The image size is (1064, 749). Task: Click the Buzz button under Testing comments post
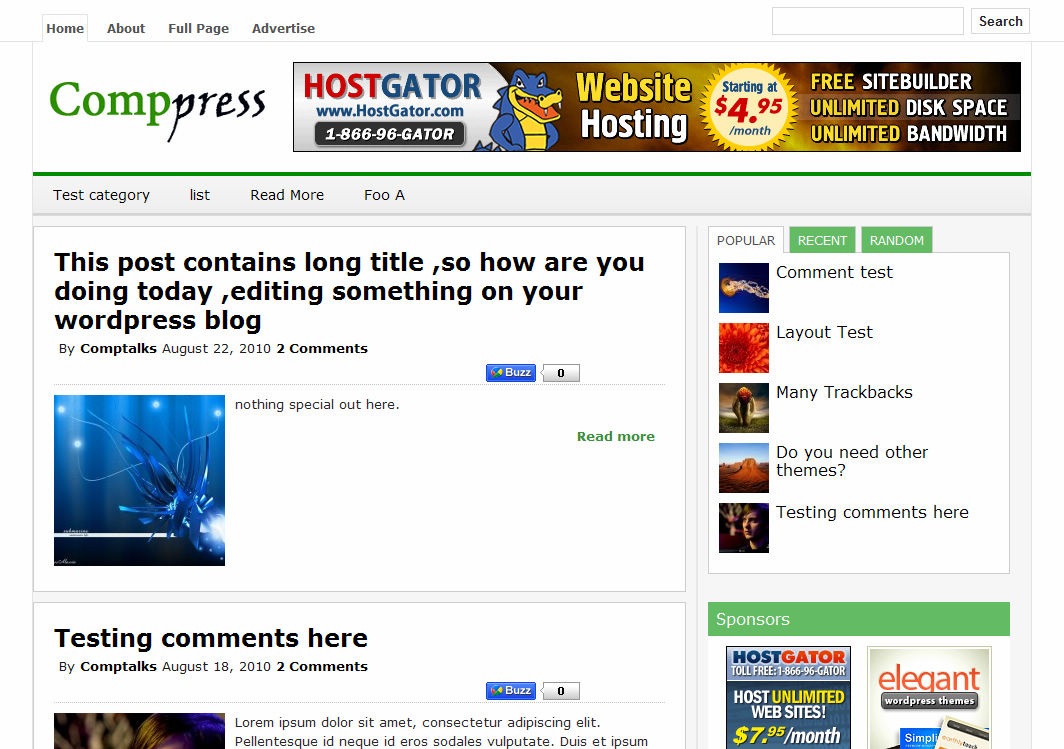tap(511, 691)
